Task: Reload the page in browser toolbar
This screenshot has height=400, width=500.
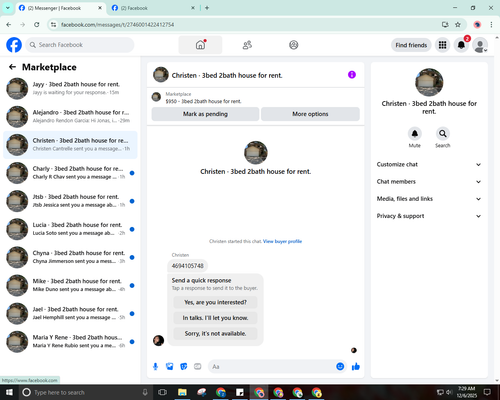Action: (x=37, y=25)
